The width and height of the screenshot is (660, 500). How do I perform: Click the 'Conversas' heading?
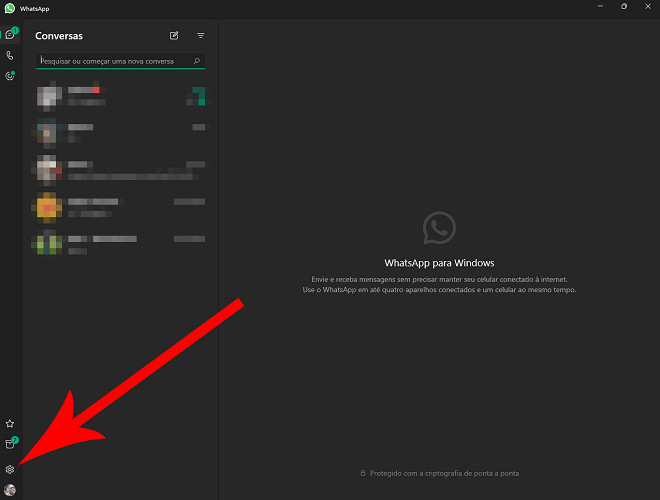tap(59, 36)
